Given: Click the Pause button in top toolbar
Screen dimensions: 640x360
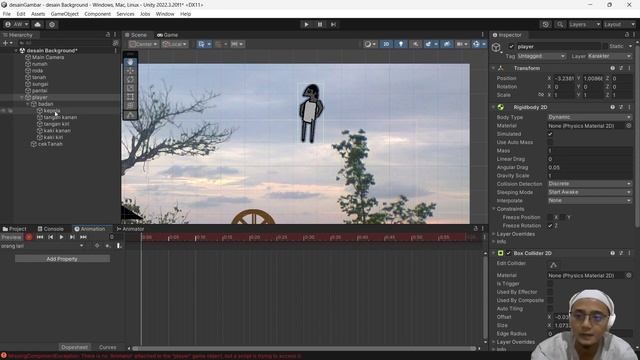Looking at the screenshot, I should (x=320, y=24).
